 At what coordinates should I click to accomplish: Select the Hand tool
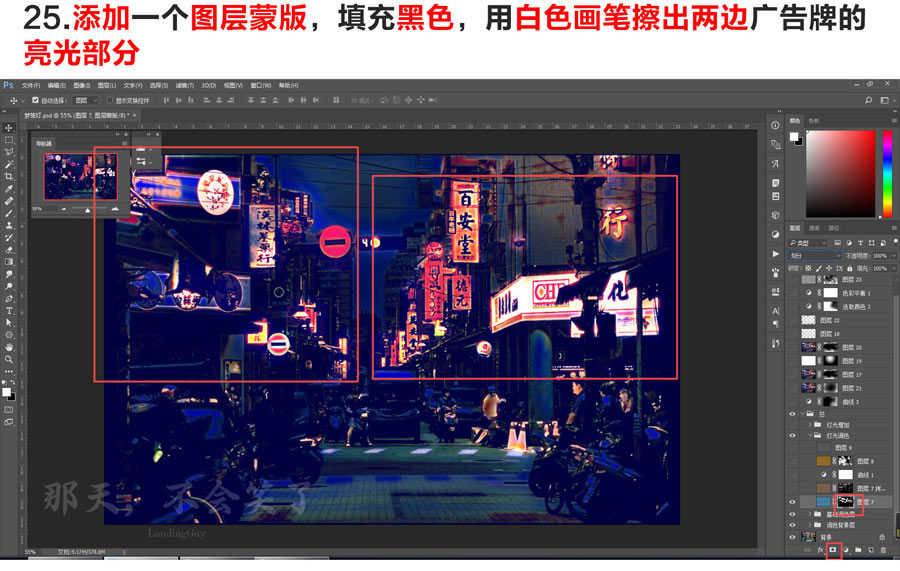pyautogui.click(x=9, y=347)
